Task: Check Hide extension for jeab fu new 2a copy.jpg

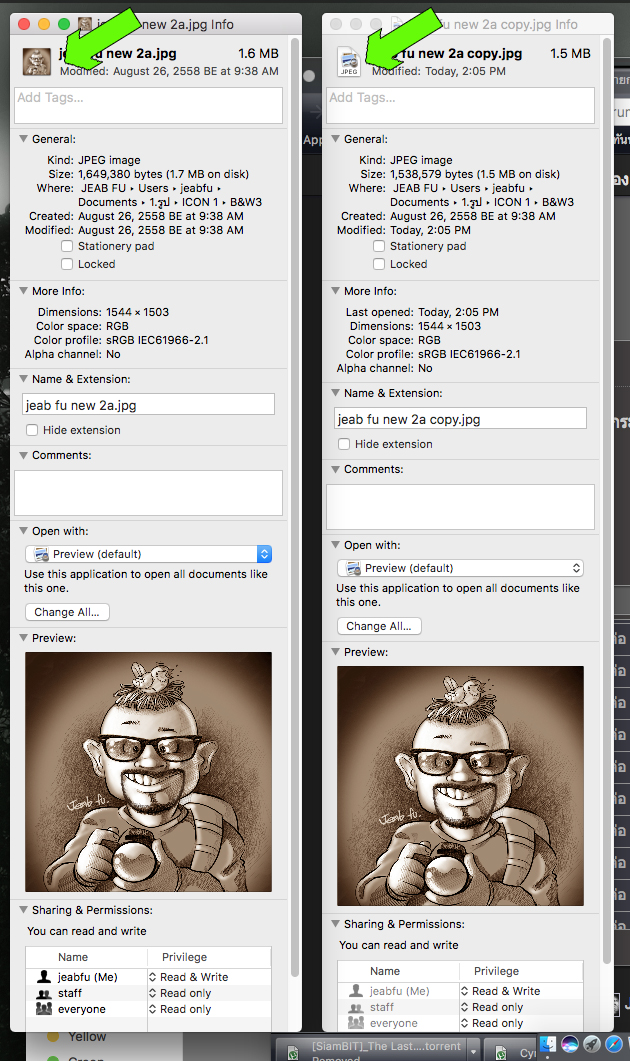Action: tap(344, 445)
